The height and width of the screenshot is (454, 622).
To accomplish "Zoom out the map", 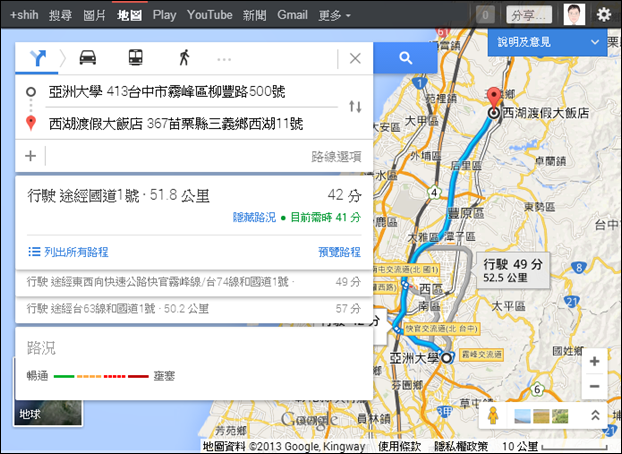I will tap(594, 386).
